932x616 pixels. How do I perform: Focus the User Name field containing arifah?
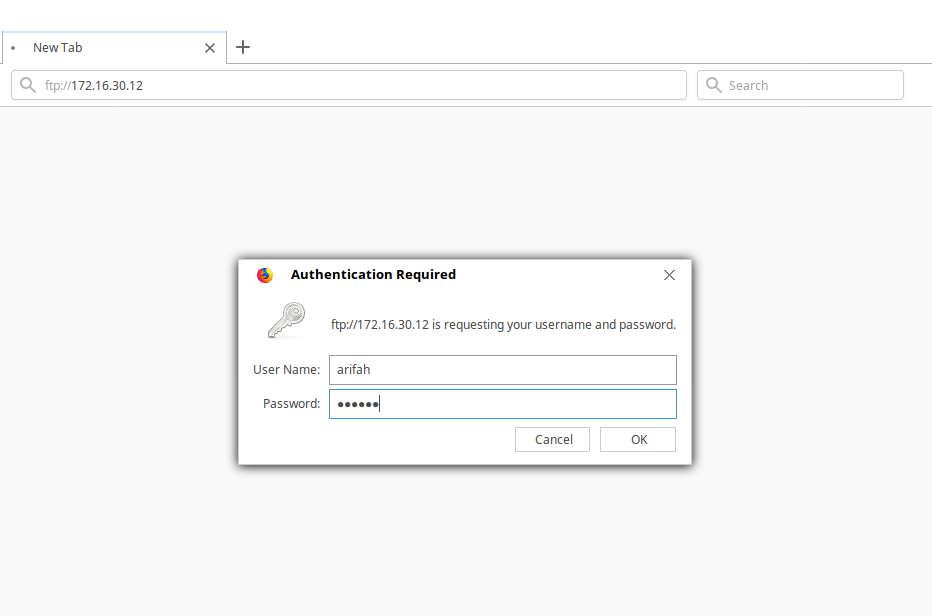tap(502, 370)
